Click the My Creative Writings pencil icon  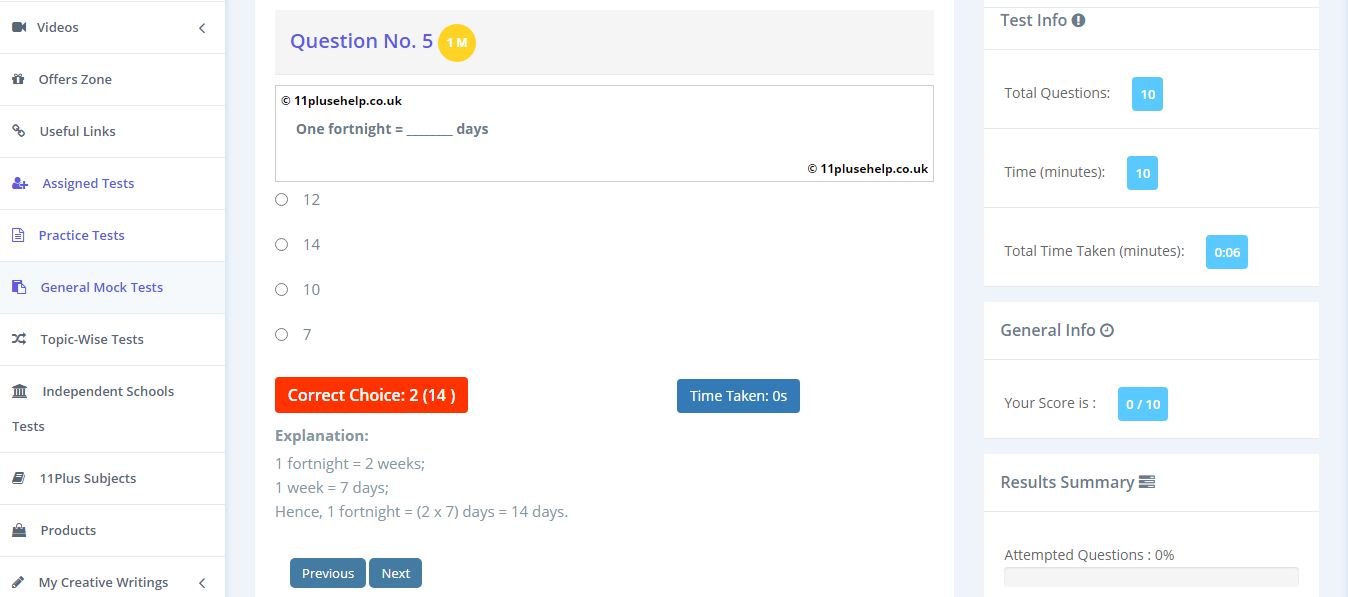[18, 582]
